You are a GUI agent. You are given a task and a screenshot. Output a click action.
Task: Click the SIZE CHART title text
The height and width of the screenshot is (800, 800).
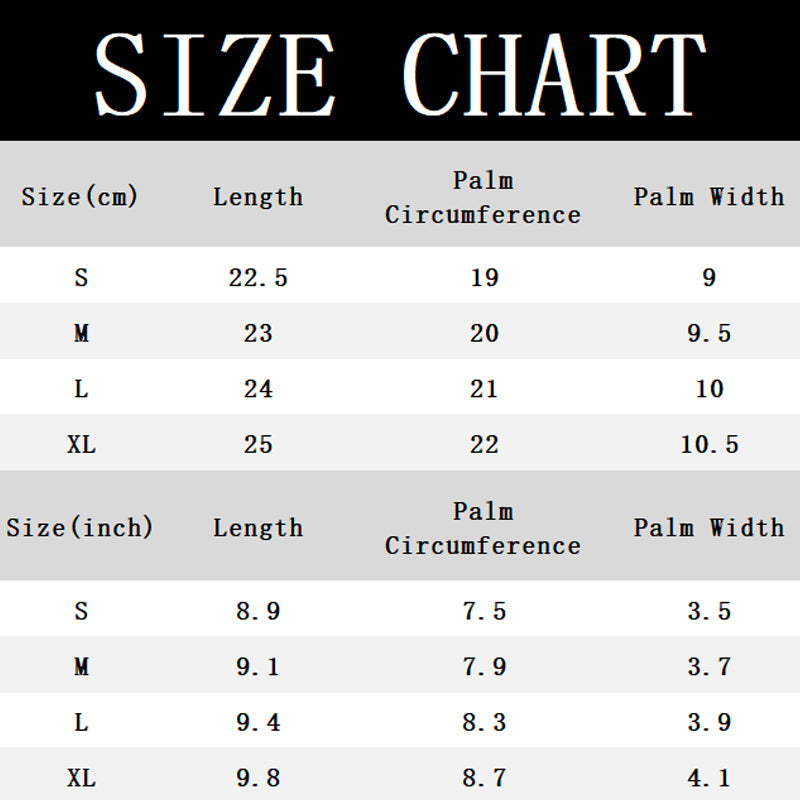pos(400,72)
